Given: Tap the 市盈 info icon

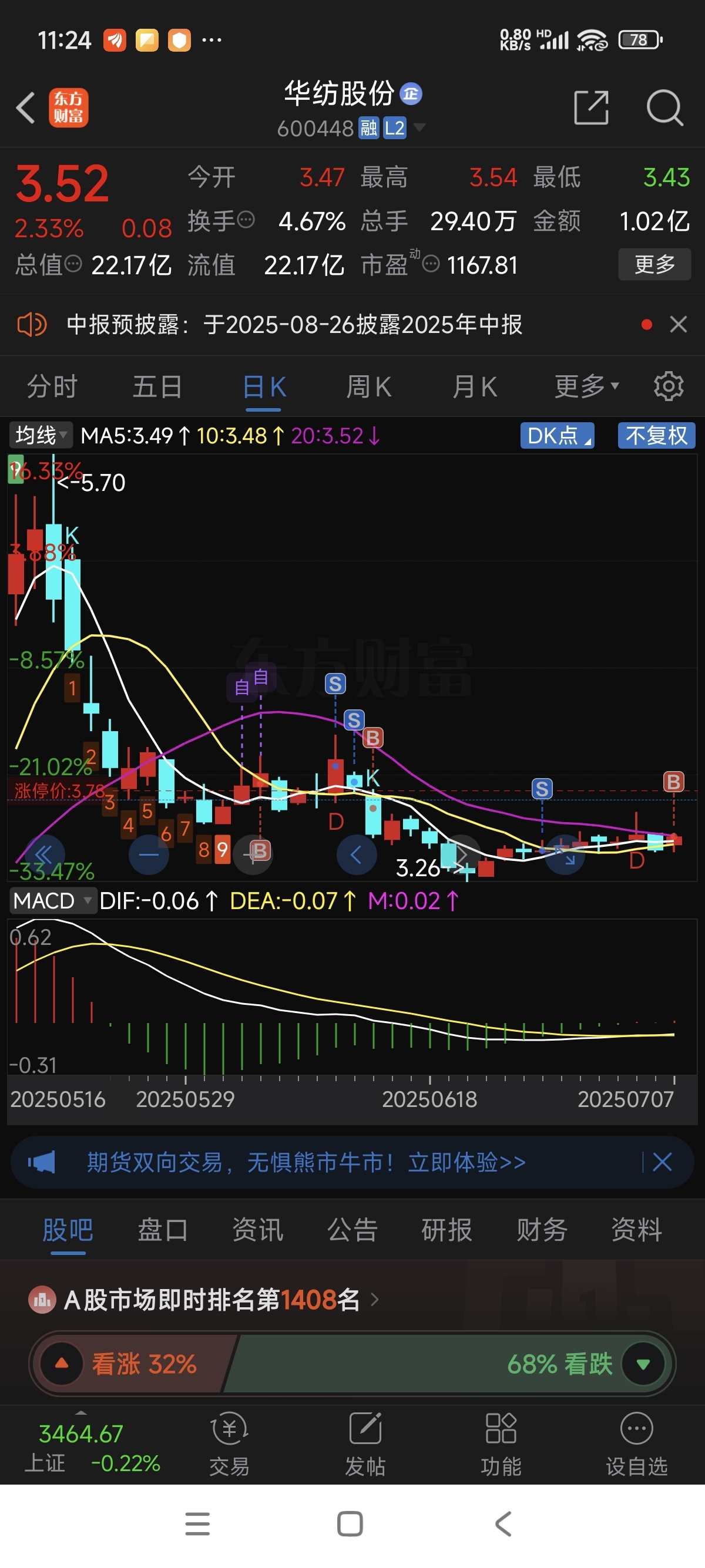Looking at the screenshot, I should [x=431, y=264].
